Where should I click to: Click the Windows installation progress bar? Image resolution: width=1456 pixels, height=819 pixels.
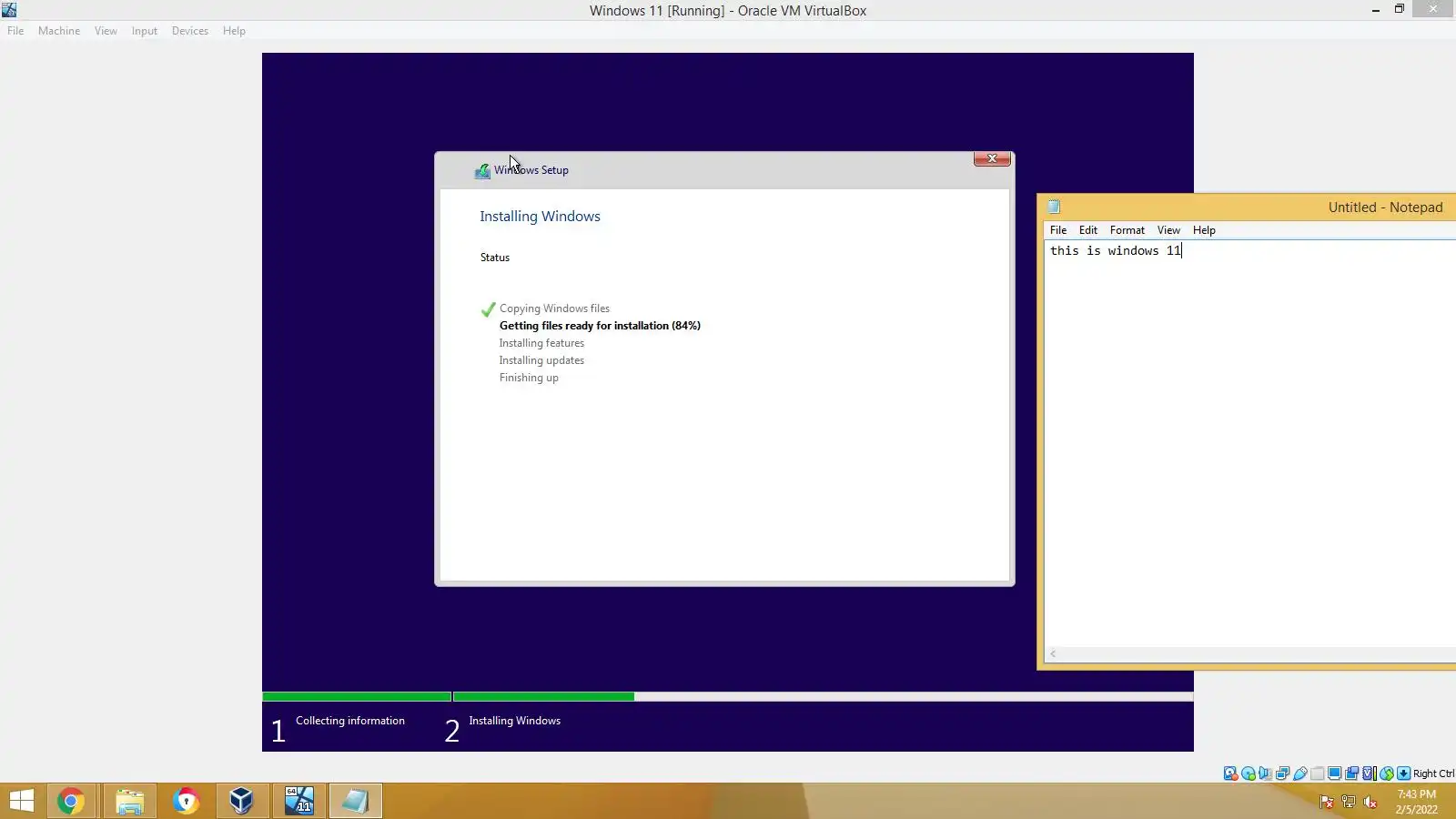(x=728, y=697)
